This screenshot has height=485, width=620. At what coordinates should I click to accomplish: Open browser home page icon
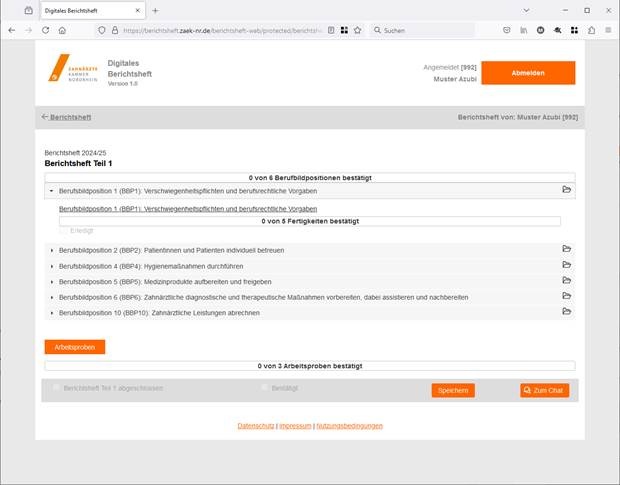click(62, 30)
